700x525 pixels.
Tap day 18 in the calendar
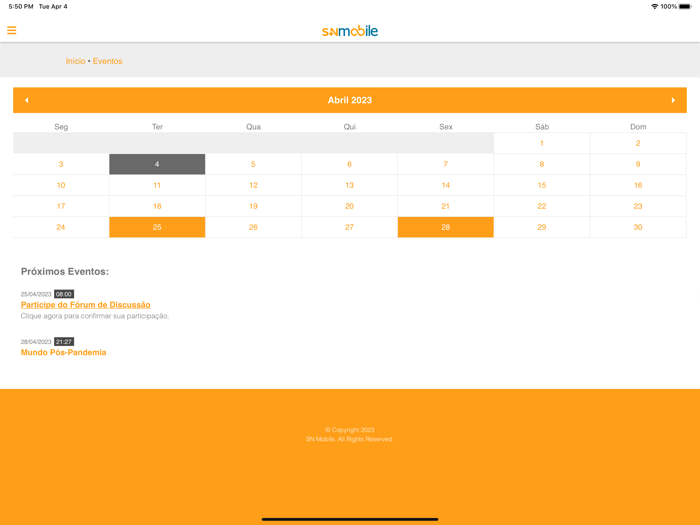coord(157,206)
